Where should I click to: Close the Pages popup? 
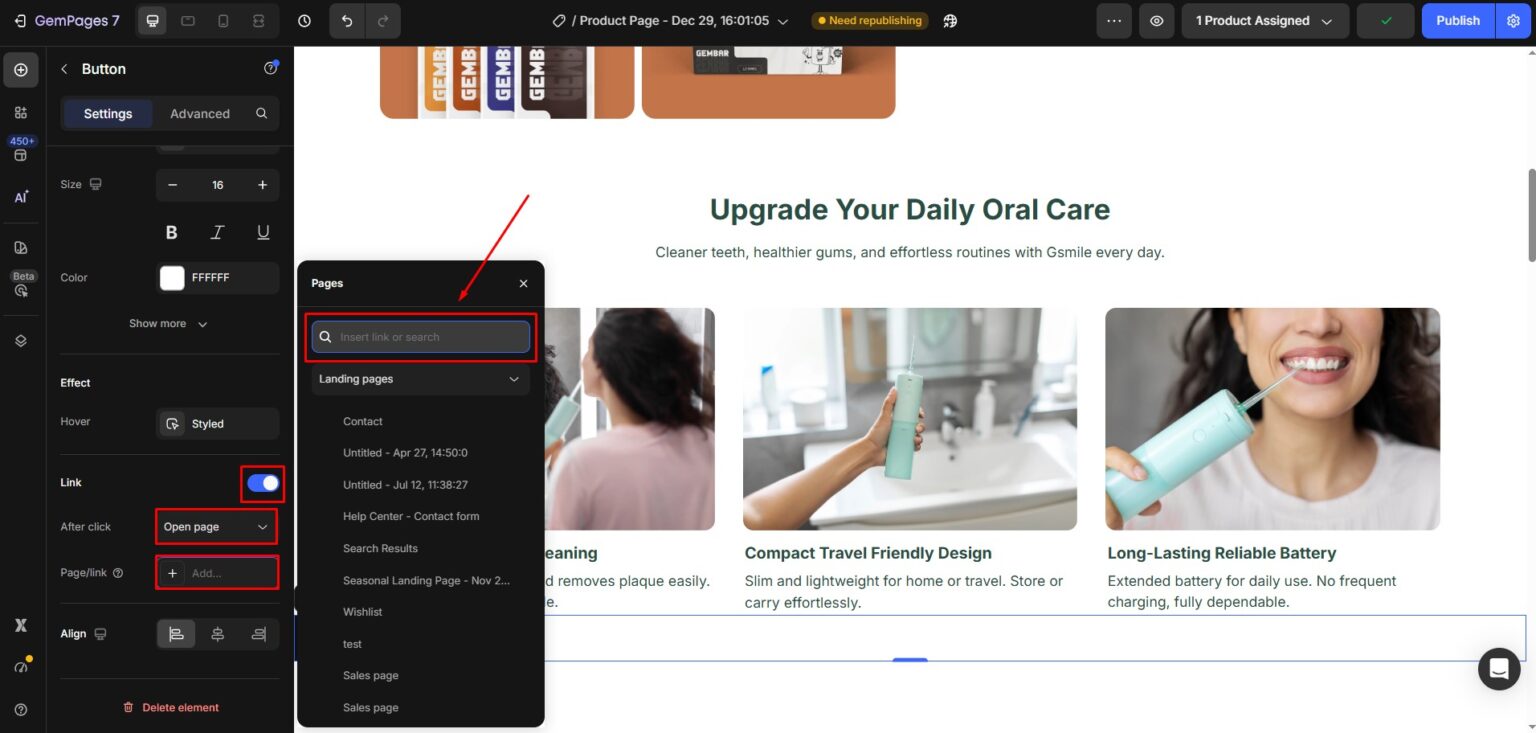[523, 283]
